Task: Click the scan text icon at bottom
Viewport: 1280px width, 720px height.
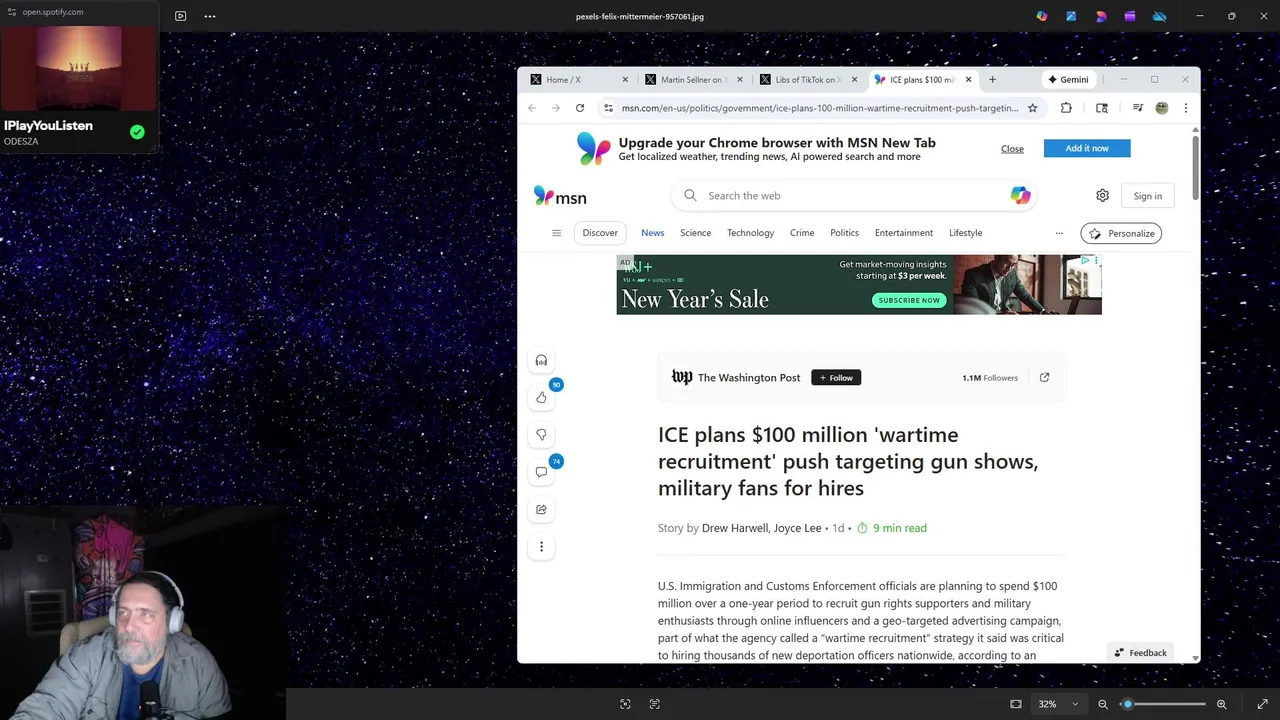Action: [x=655, y=704]
